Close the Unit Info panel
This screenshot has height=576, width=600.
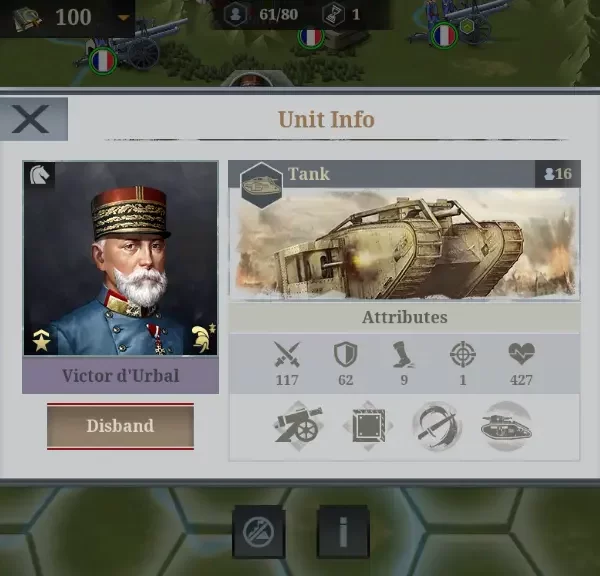[34, 119]
